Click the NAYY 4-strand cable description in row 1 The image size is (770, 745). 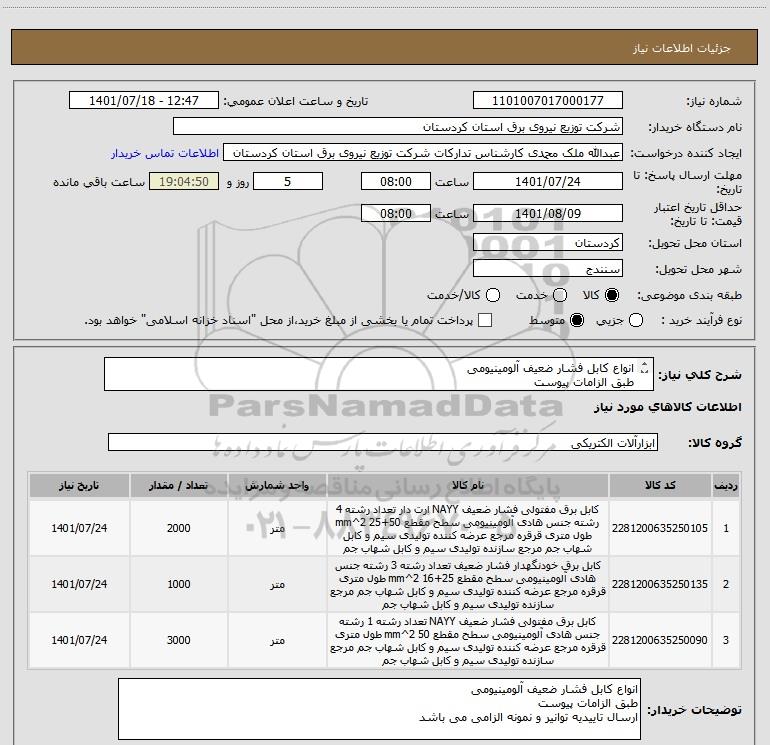pos(468,528)
